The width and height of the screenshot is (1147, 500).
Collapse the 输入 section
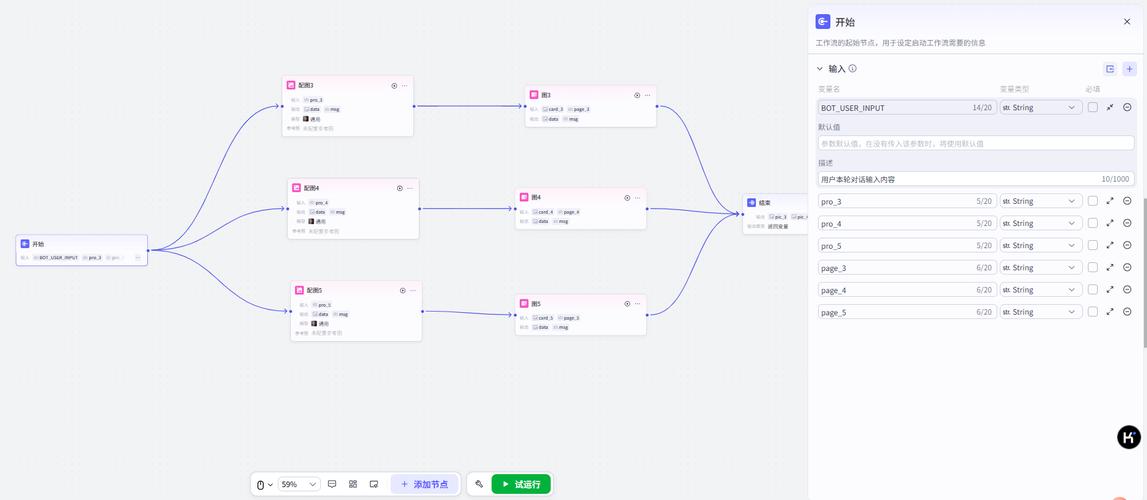click(820, 69)
